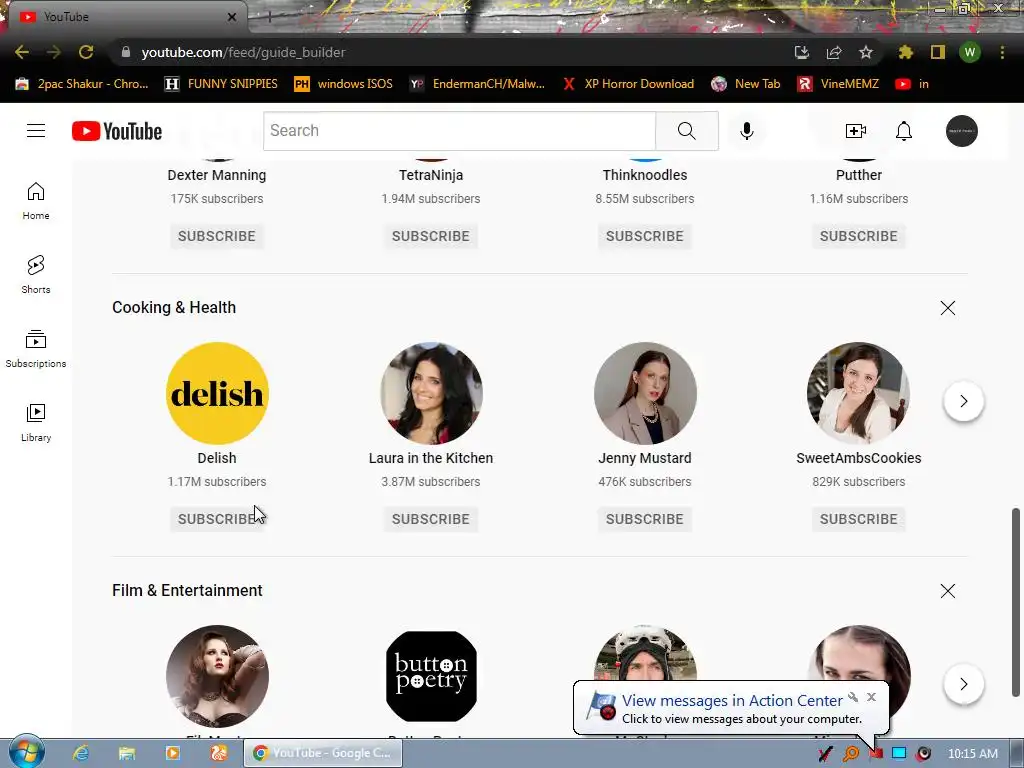Open the EndermanCH/Malw... bookmark
The height and width of the screenshot is (768, 1024).
tap(477, 84)
